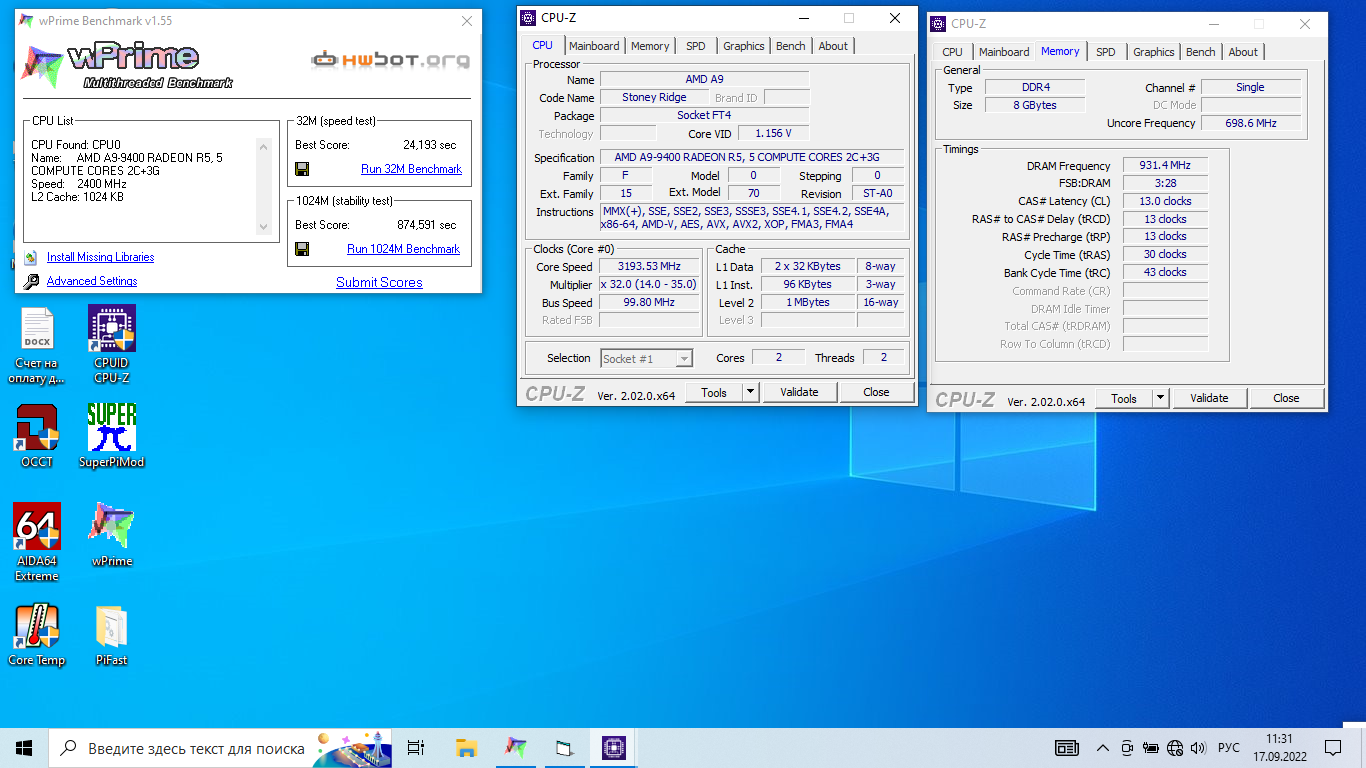Click Submit Scores link
The height and width of the screenshot is (768, 1366).
(x=379, y=282)
